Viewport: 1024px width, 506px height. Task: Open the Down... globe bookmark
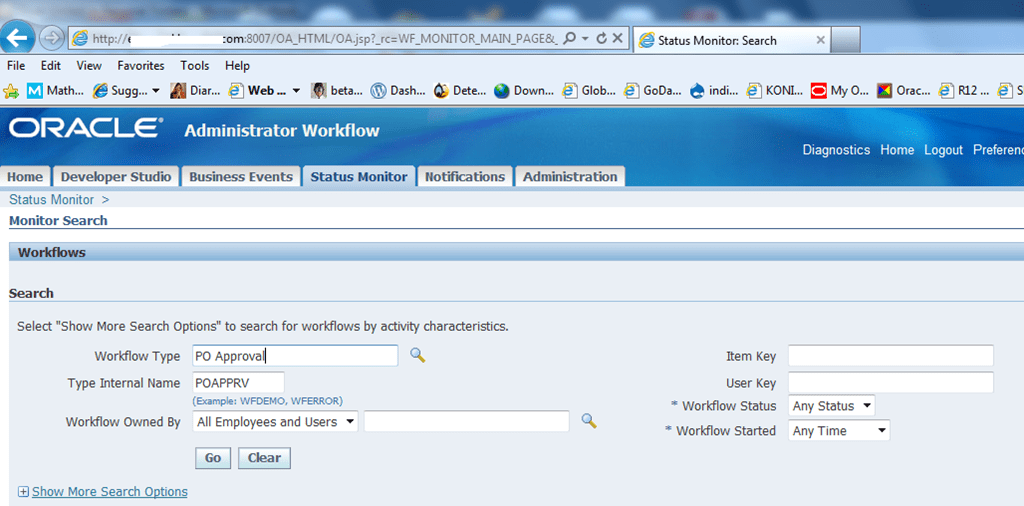coord(524,91)
